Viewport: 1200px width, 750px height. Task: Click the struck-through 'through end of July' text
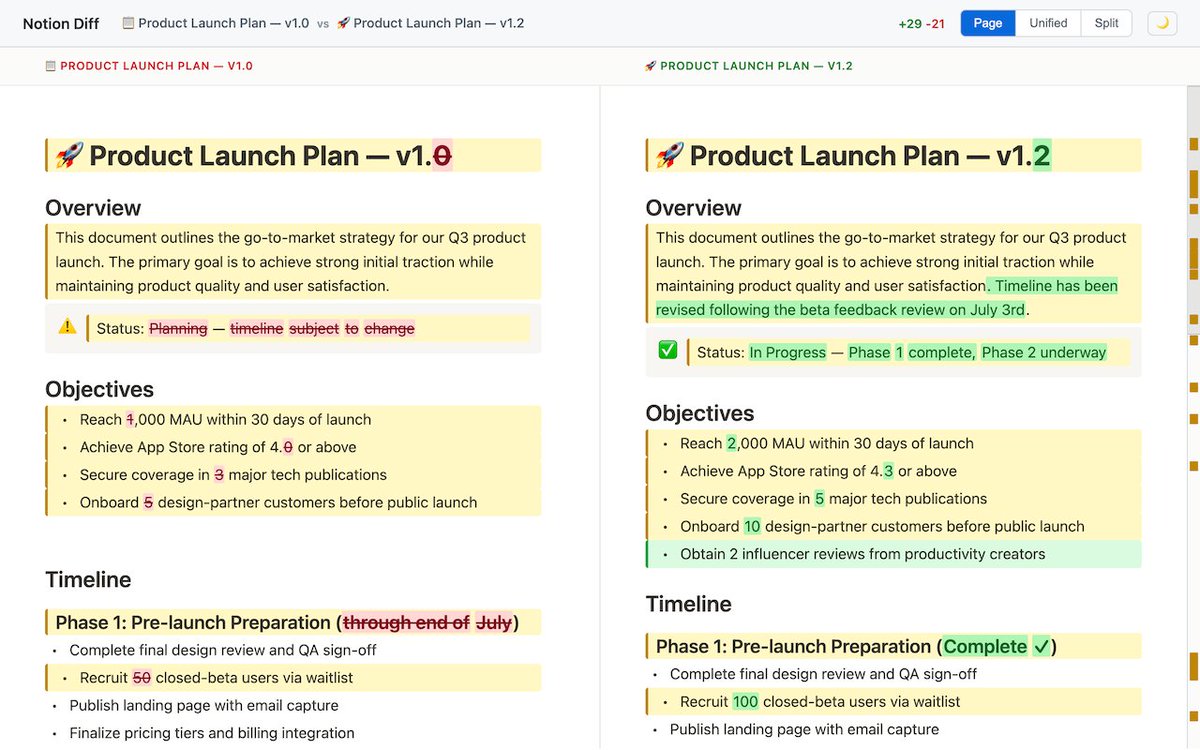427,622
